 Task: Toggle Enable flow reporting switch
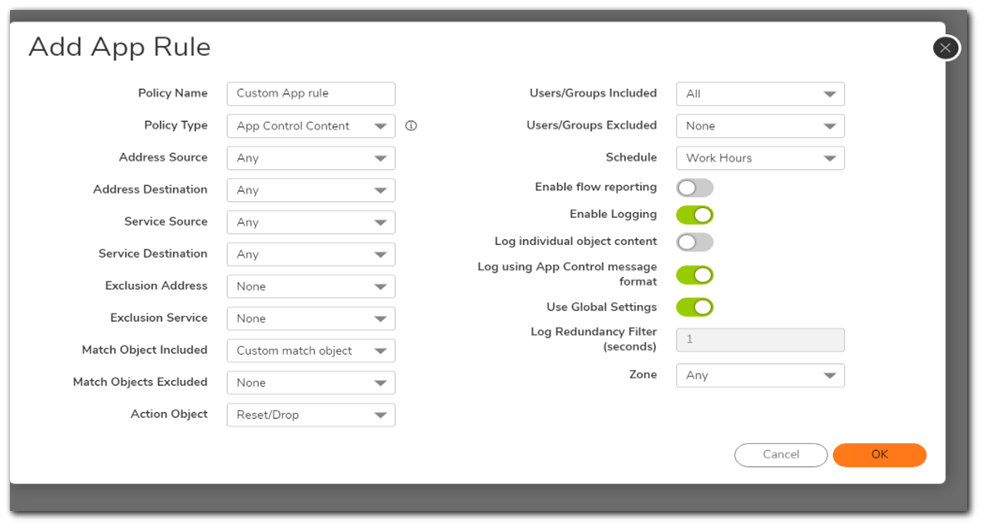[x=695, y=188]
